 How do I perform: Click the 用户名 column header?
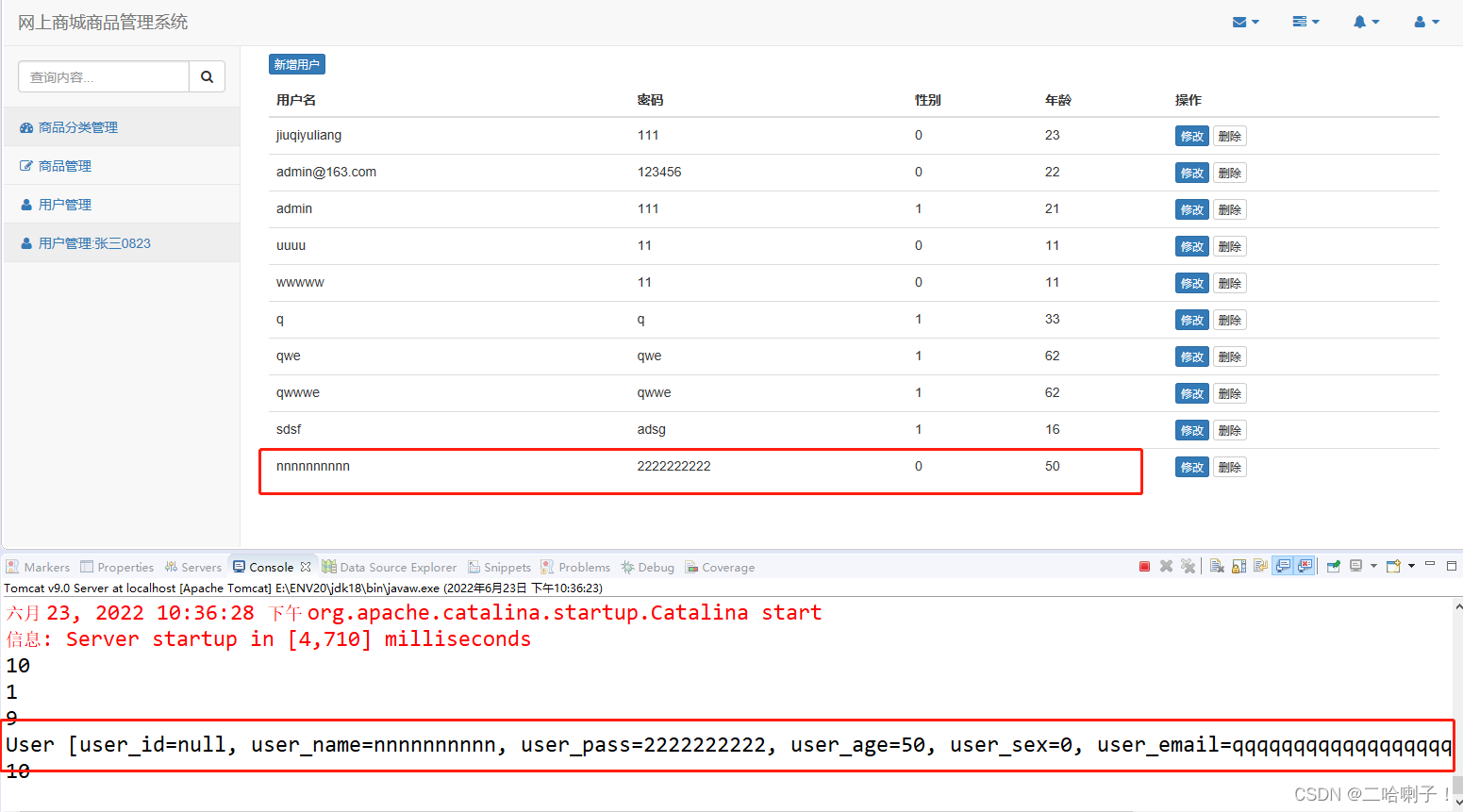click(x=296, y=100)
